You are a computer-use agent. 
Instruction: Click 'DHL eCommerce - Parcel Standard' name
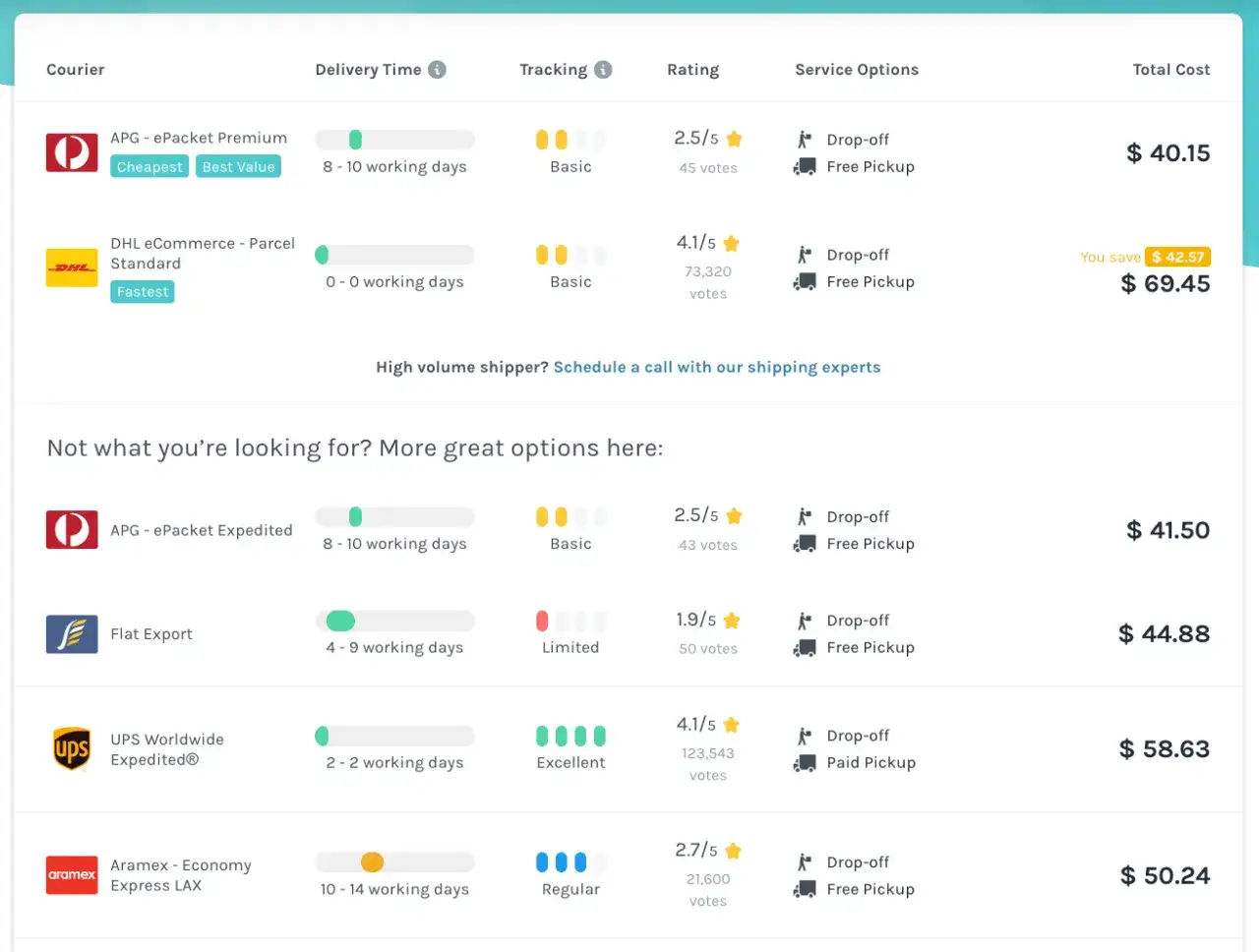(203, 254)
